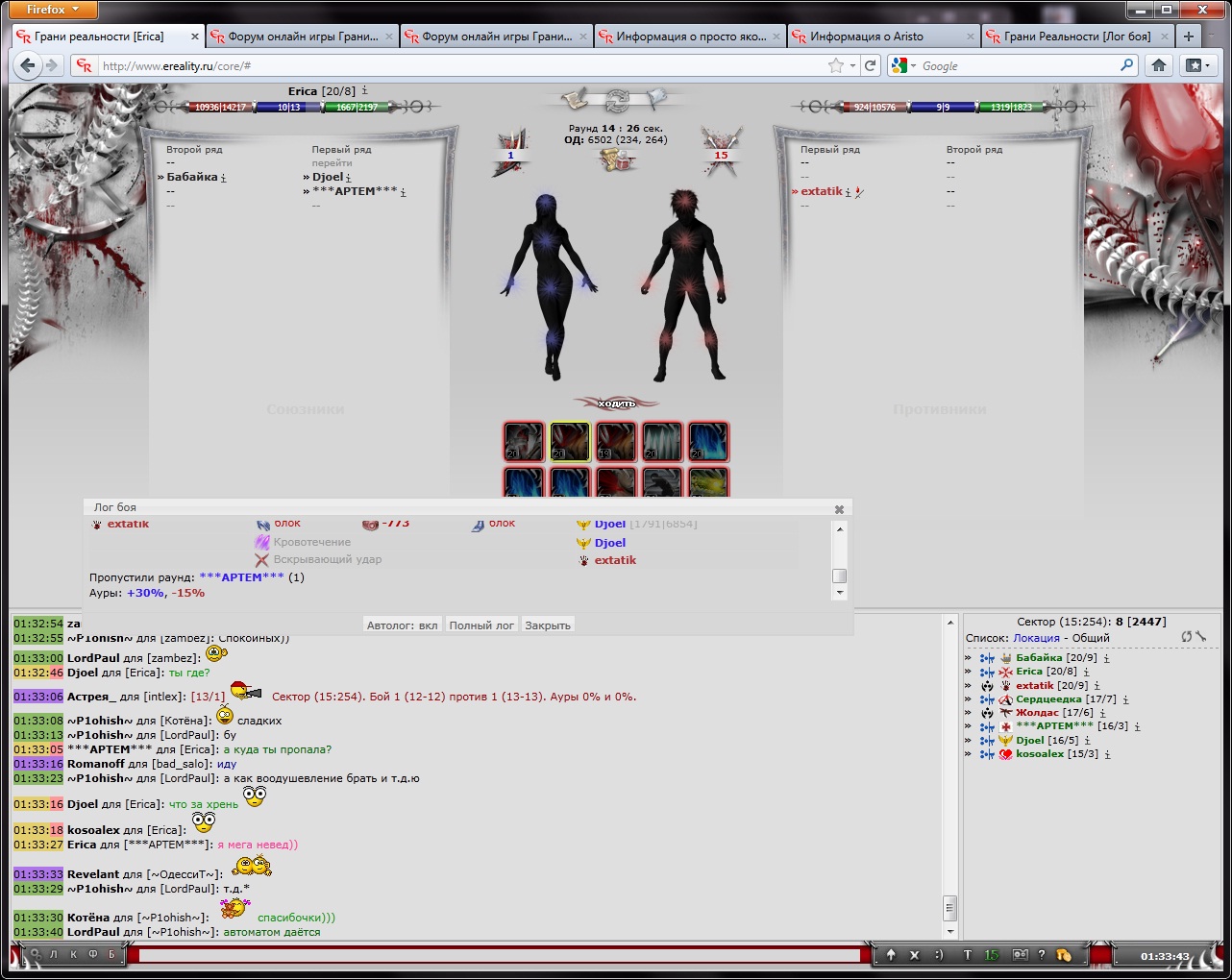
Task: Click the ходить move button
Action: [617, 403]
